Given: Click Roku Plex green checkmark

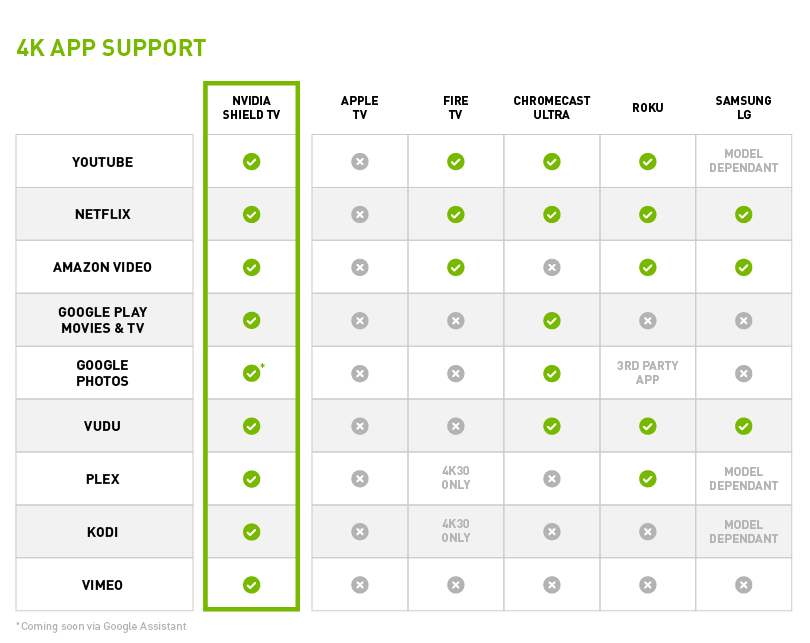Looking at the screenshot, I should point(647,479).
